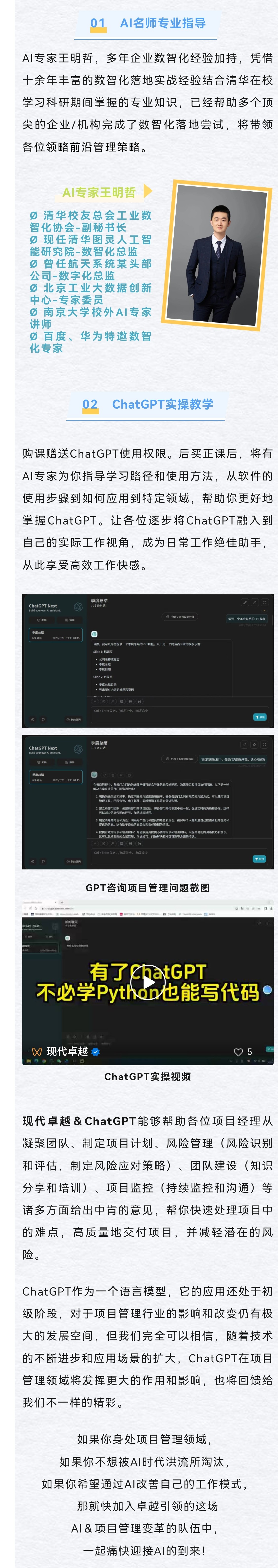The image size is (278, 1568).
Task: Click the bot avatar icon in lower screenshot chat
Action: point(94,775)
